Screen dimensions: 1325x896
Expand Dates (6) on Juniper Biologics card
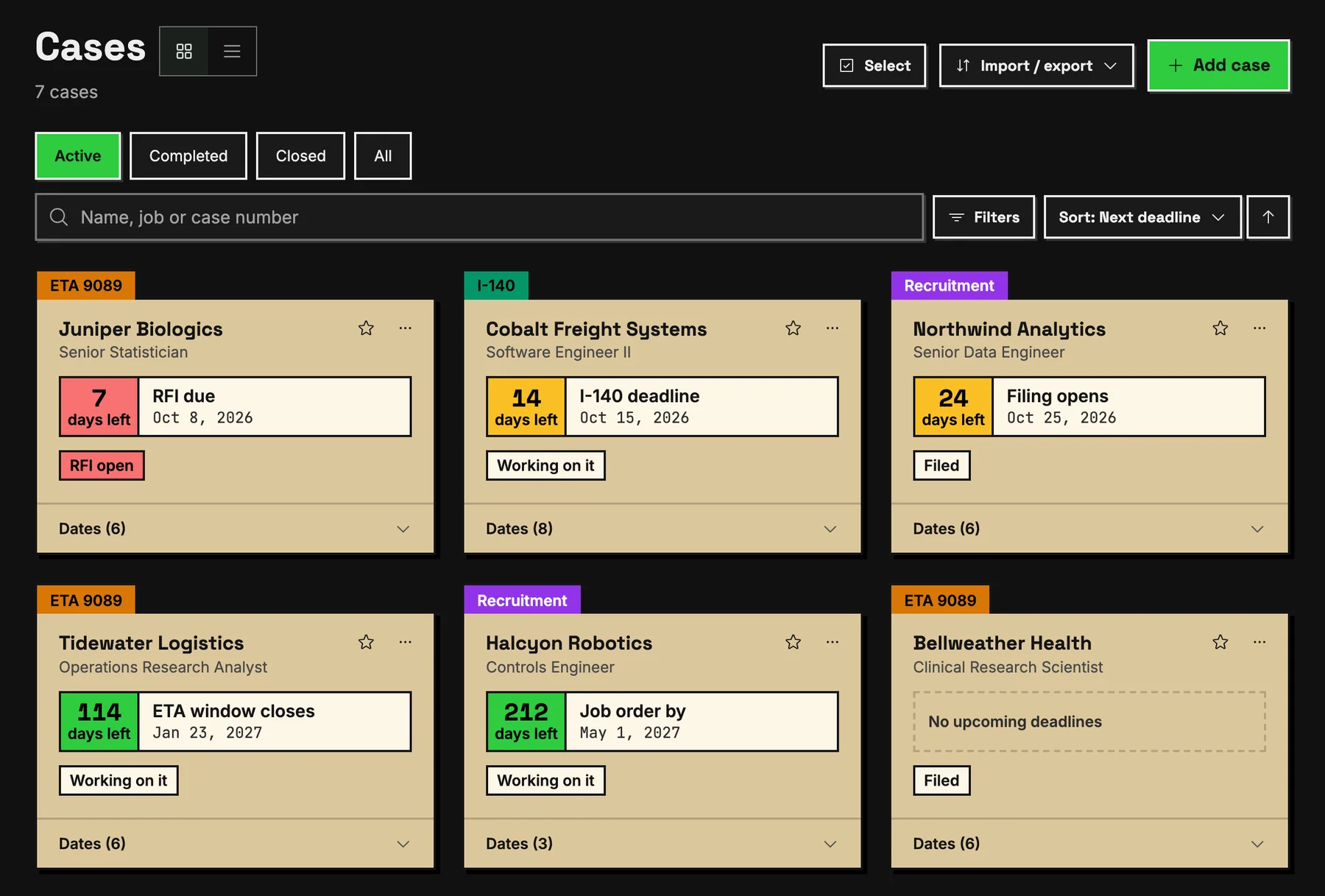(235, 529)
